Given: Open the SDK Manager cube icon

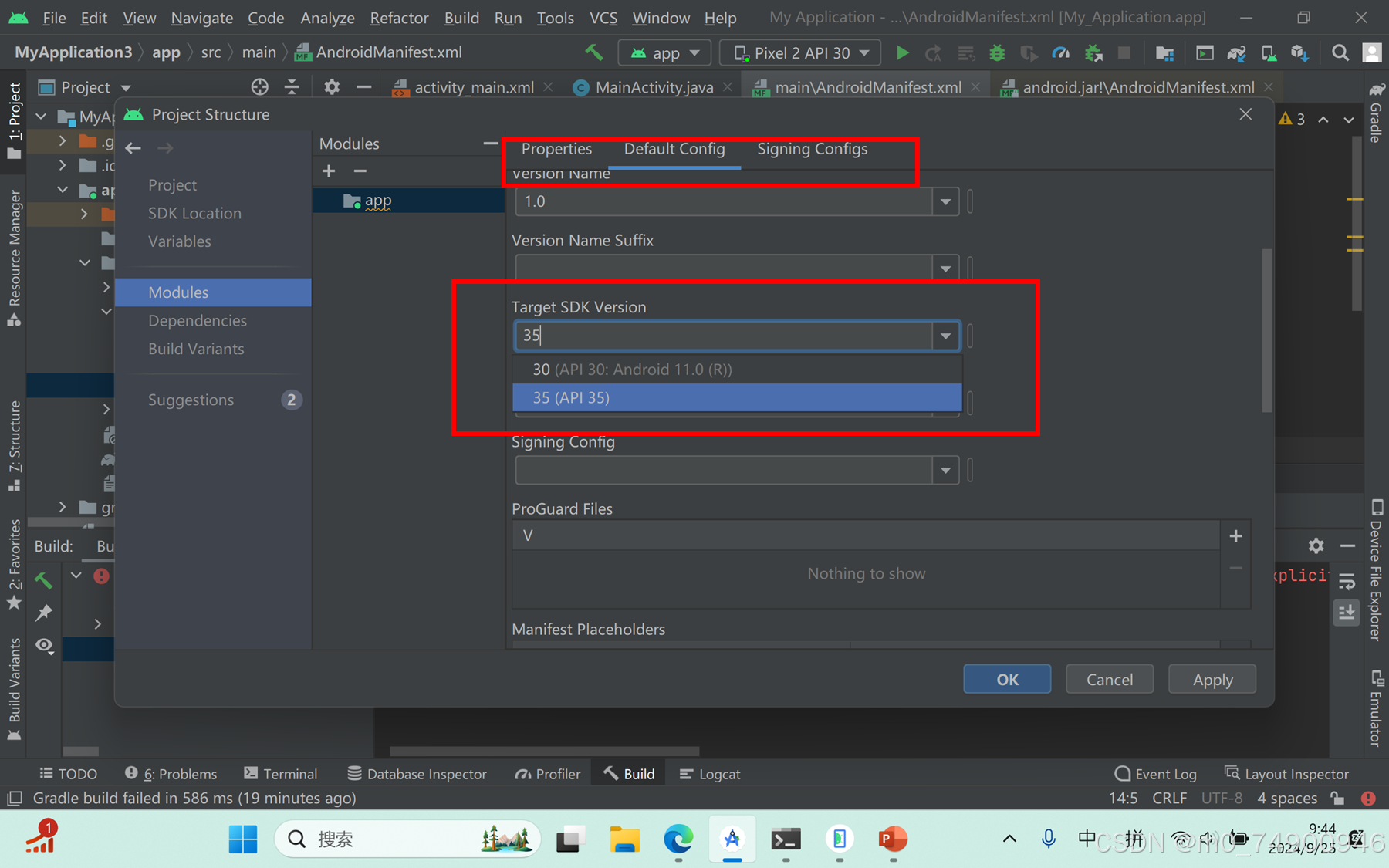Looking at the screenshot, I should pyautogui.click(x=1299, y=52).
